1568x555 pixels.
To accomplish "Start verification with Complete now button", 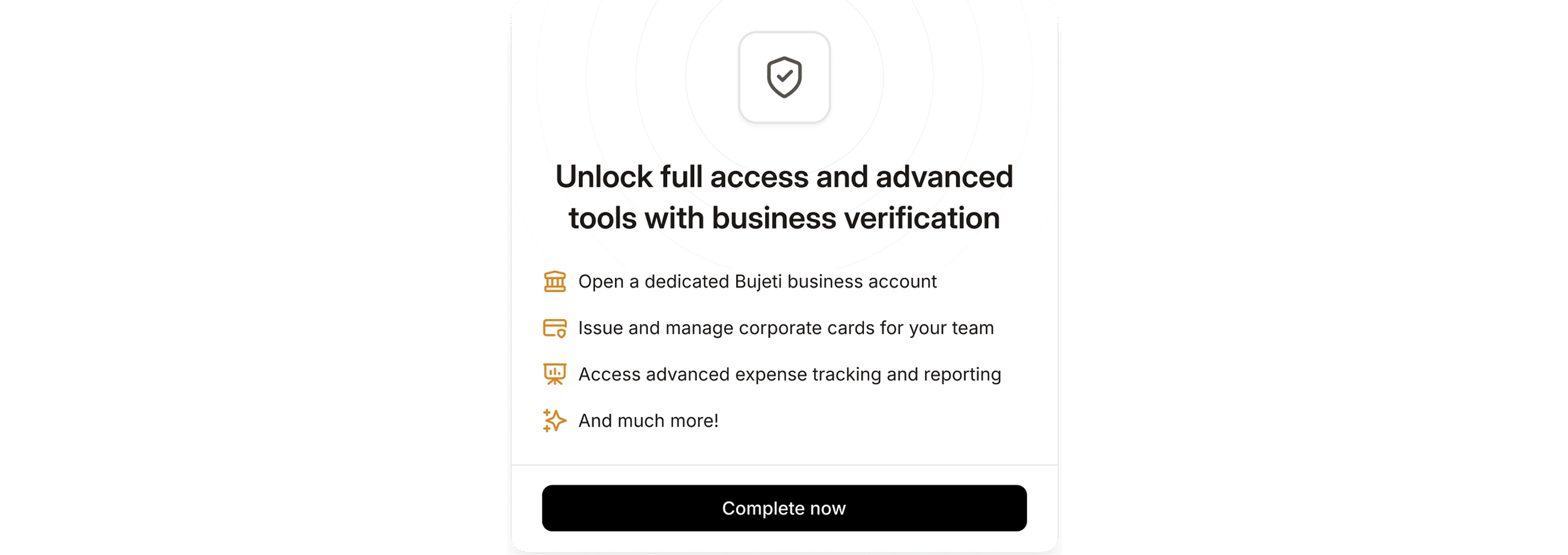I will coord(784,508).
